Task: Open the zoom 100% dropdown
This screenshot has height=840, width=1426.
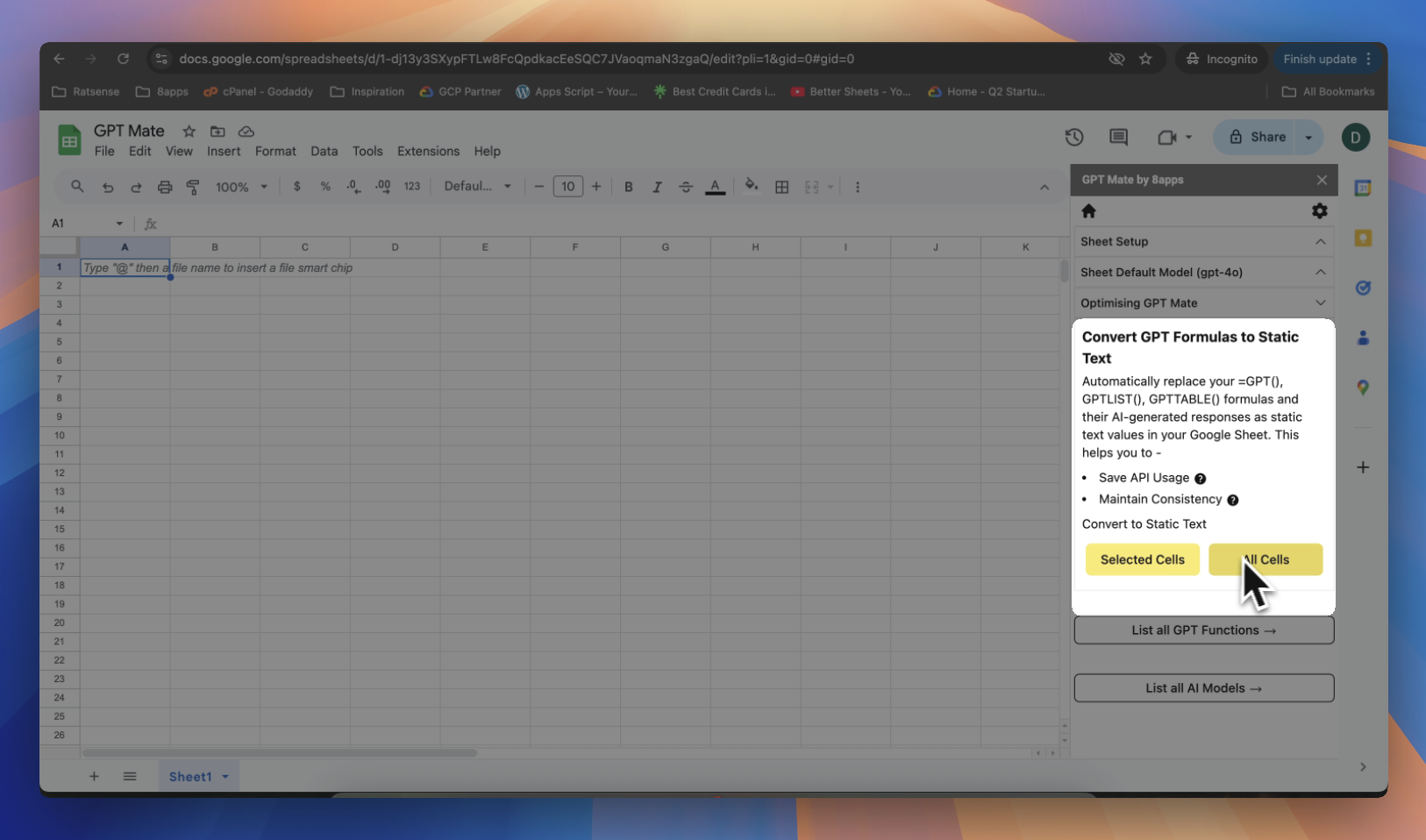Action: coord(241,187)
